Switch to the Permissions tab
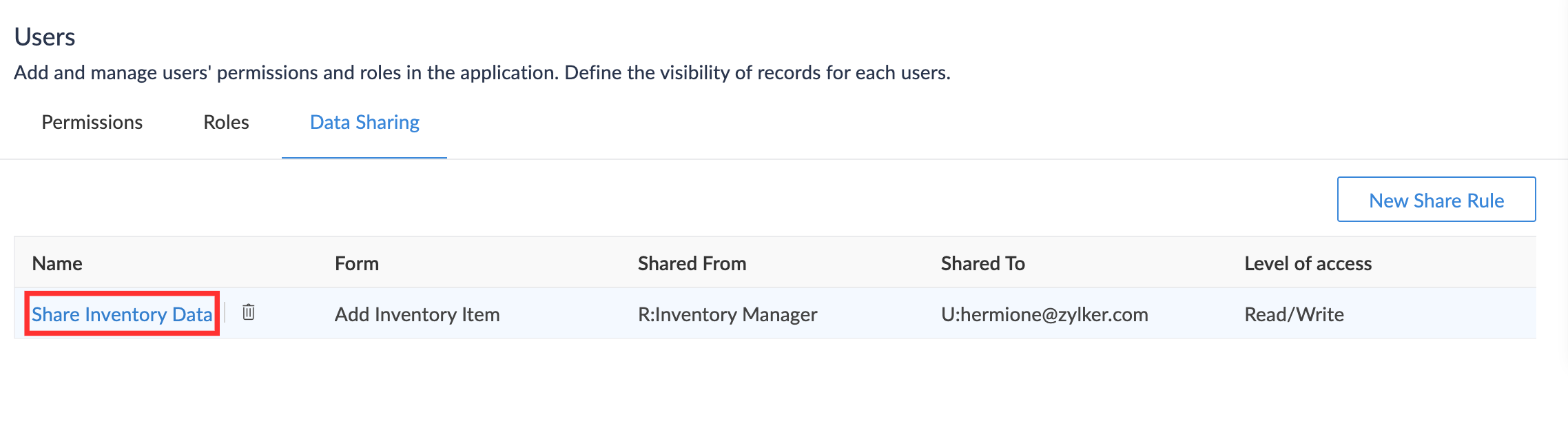This screenshot has height=426, width=1568. click(92, 122)
